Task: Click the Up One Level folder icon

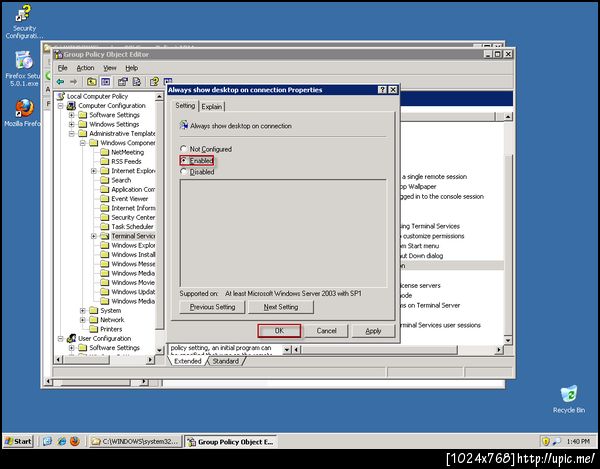Action: 91,81
